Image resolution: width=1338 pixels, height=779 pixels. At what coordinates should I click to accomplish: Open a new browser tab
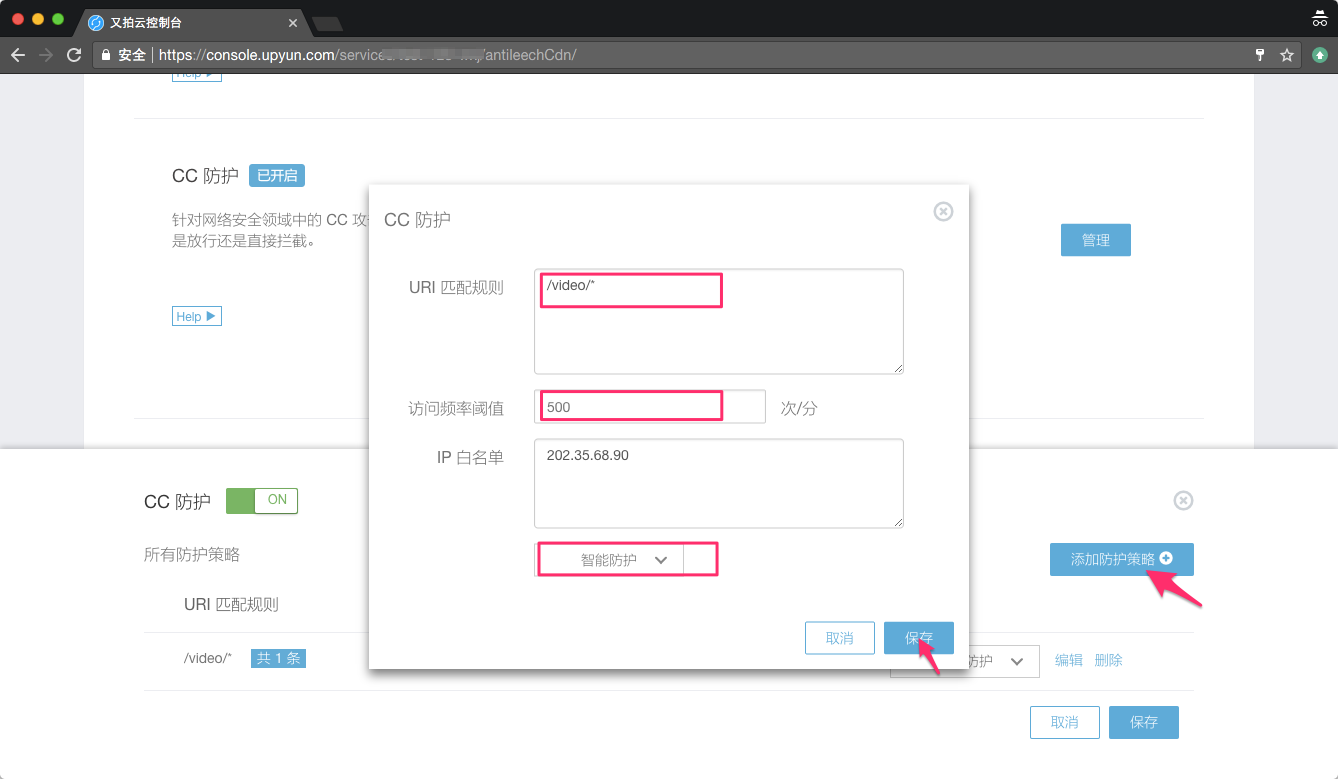click(327, 23)
